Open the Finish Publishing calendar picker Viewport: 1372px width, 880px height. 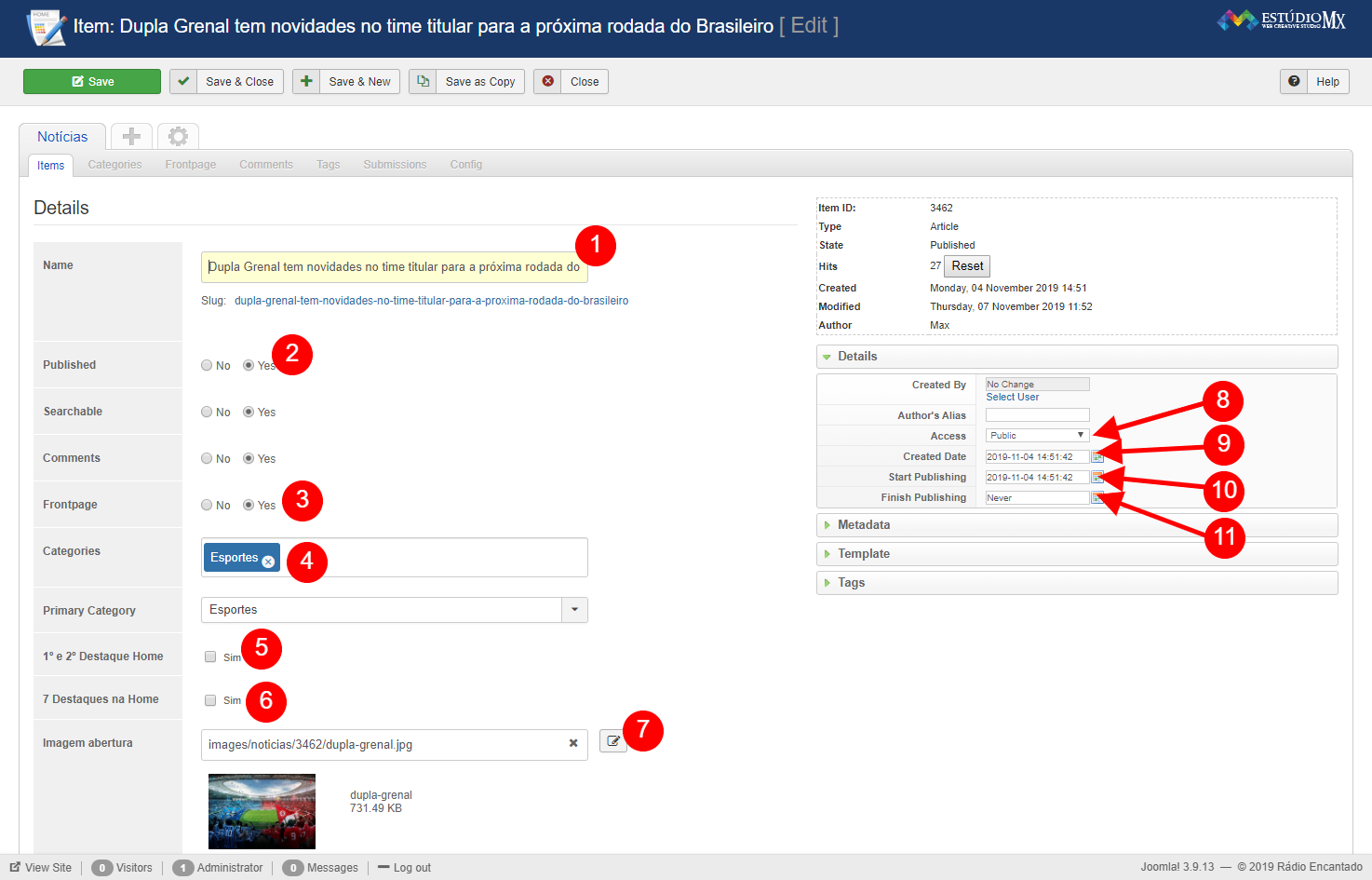tap(1097, 498)
